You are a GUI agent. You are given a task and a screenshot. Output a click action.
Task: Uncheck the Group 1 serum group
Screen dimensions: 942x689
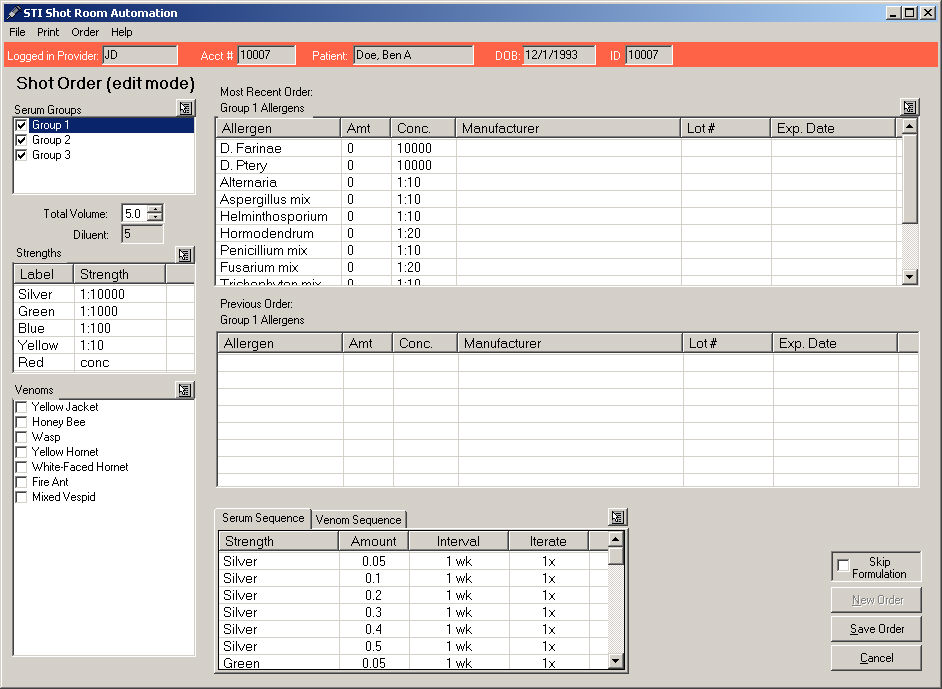[x=22, y=125]
